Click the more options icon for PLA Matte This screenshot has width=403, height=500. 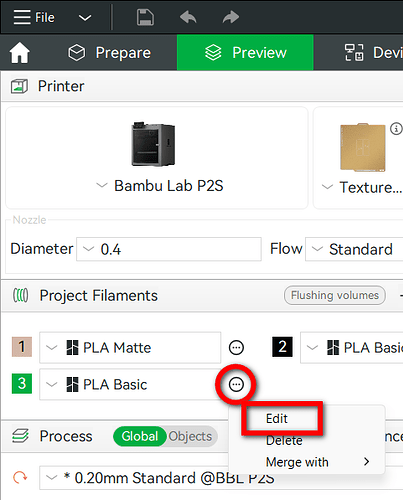click(x=236, y=348)
